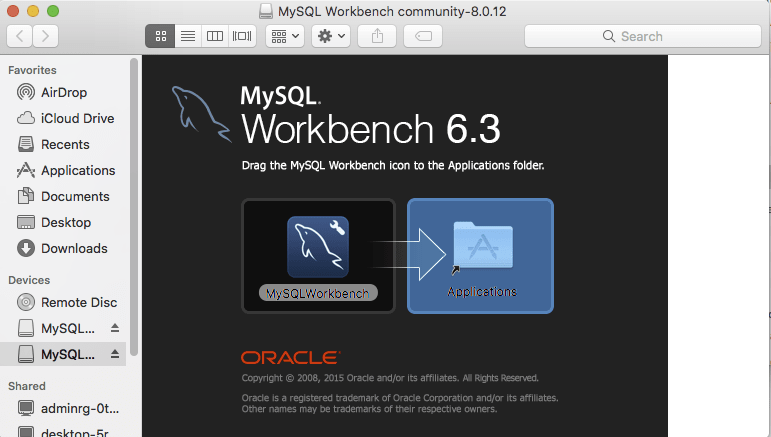Click the Shared section header
Viewport: 771px width, 437px height.
coord(27,386)
